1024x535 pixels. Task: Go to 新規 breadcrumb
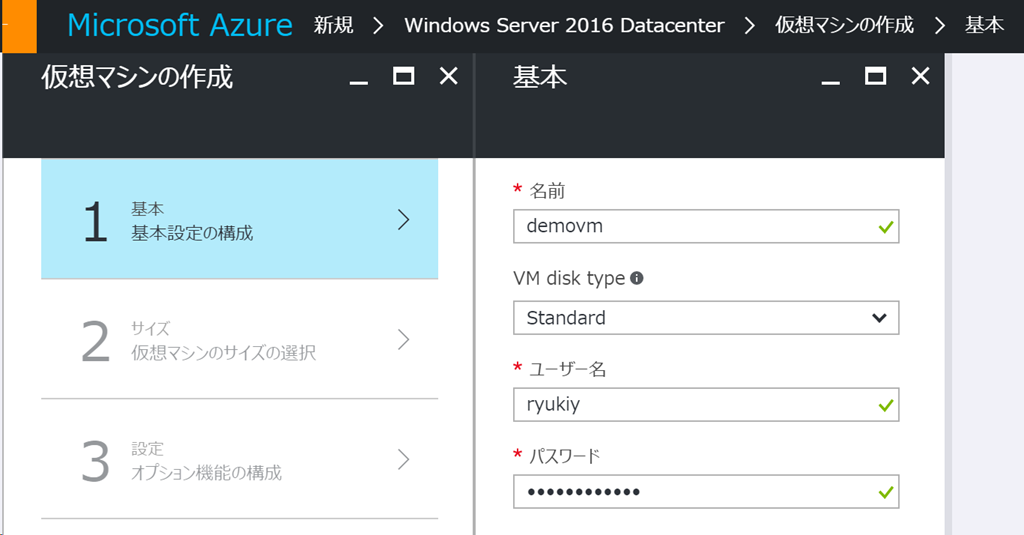click(x=334, y=25)
